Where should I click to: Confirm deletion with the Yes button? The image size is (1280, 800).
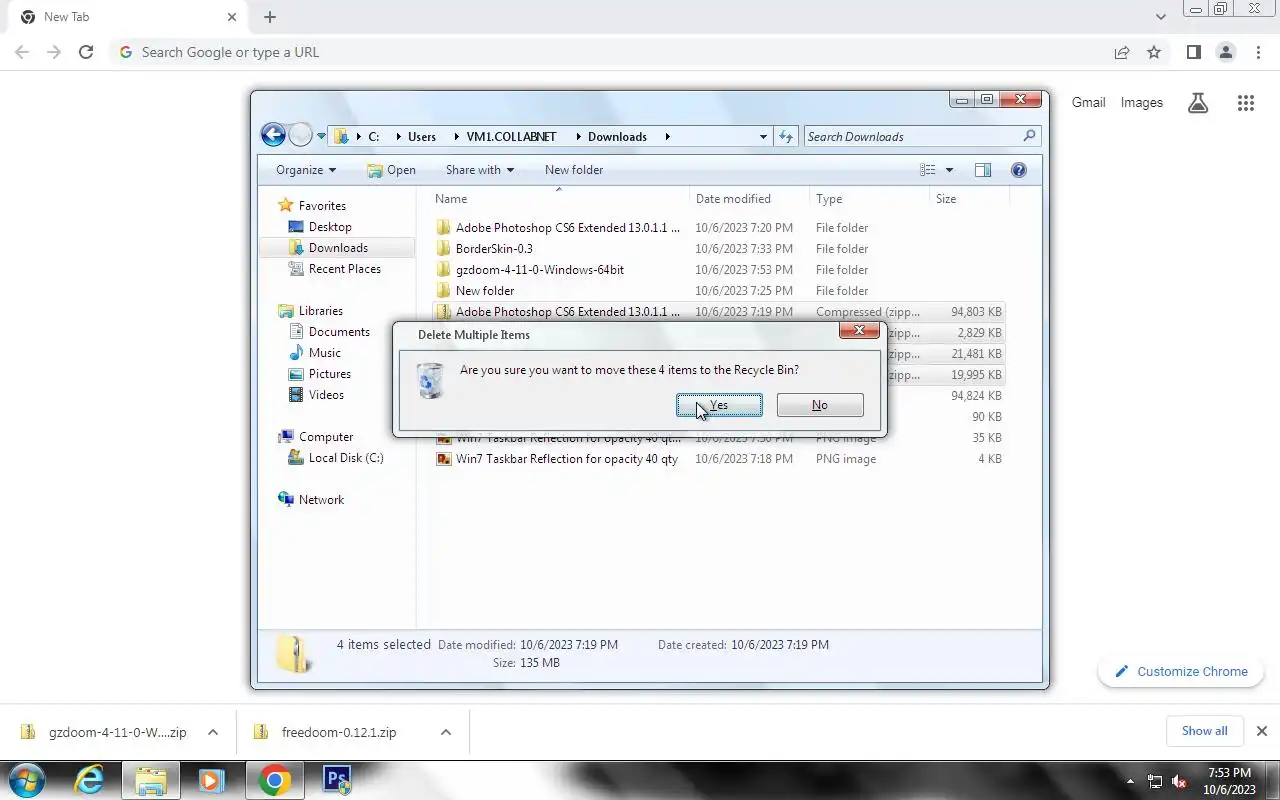(719, 405)
